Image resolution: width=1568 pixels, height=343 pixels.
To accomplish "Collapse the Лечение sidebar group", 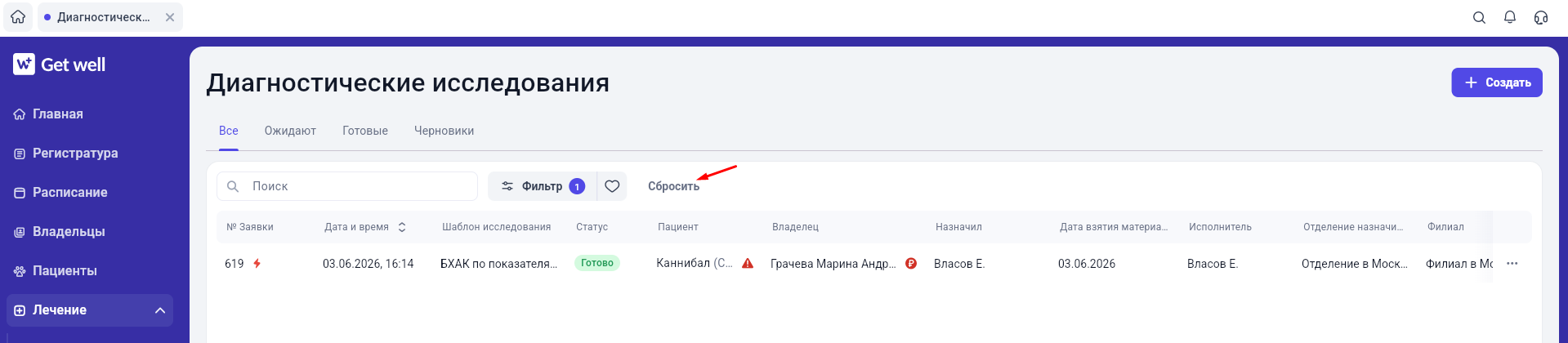I will click(90, 310).
